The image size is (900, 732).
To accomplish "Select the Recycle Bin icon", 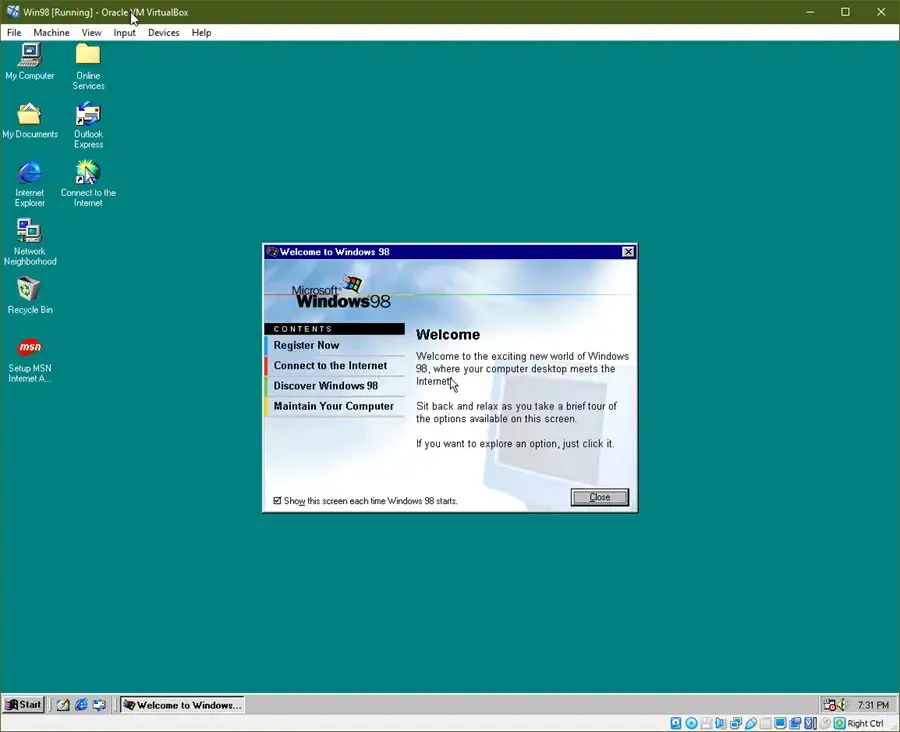I will tap(29, 296).
